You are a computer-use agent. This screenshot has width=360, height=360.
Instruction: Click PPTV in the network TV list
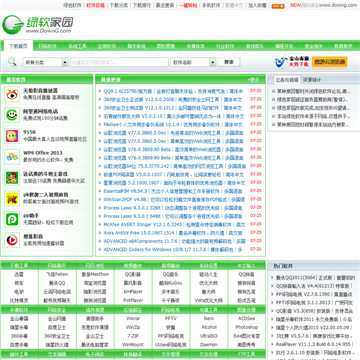pos(171,319)
